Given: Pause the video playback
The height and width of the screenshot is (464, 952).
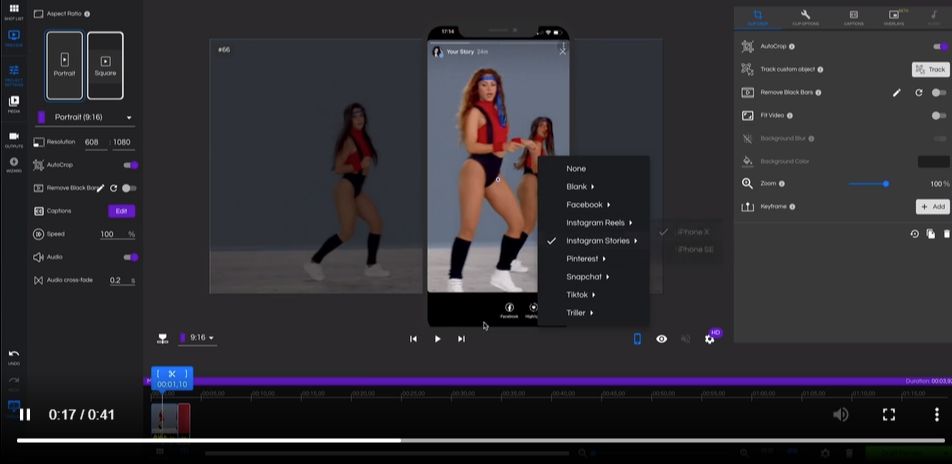Looking at the screenshot, I should (x=25, y=415).
